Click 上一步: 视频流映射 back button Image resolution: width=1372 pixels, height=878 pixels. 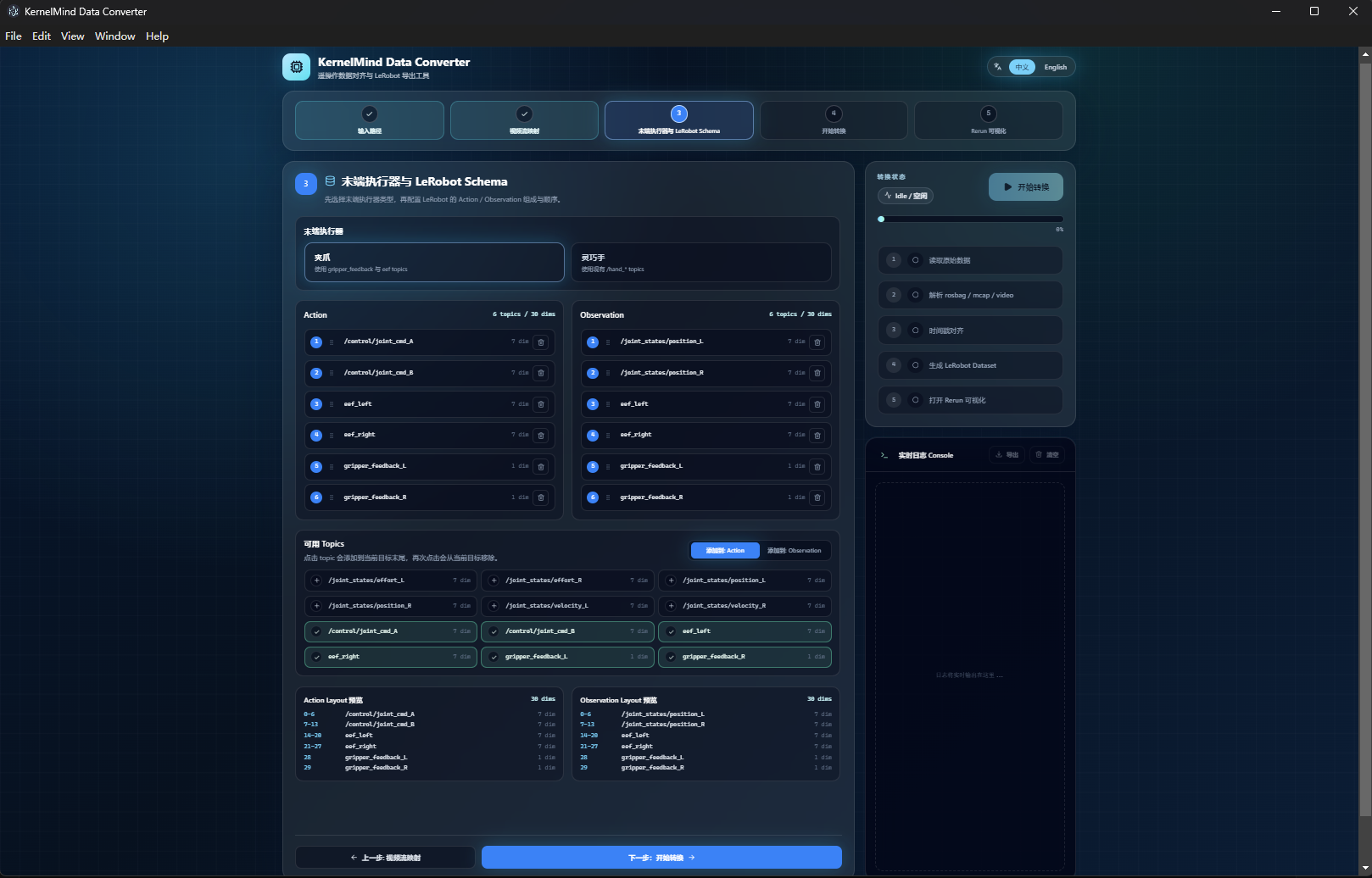[385, 858]
